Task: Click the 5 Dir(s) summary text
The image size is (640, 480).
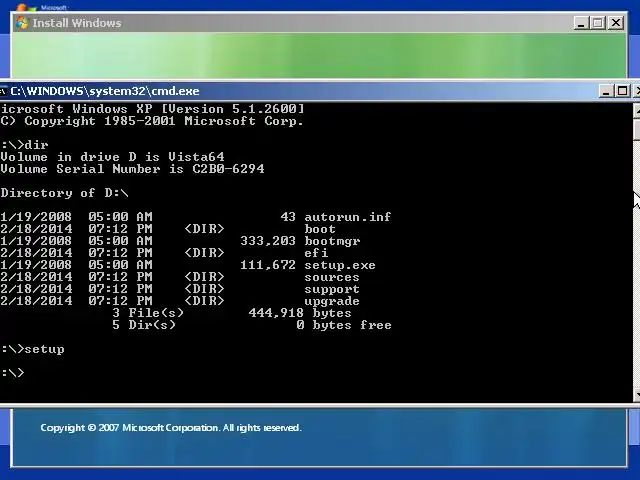Action: pyautogui.click(x=144, y=325)
